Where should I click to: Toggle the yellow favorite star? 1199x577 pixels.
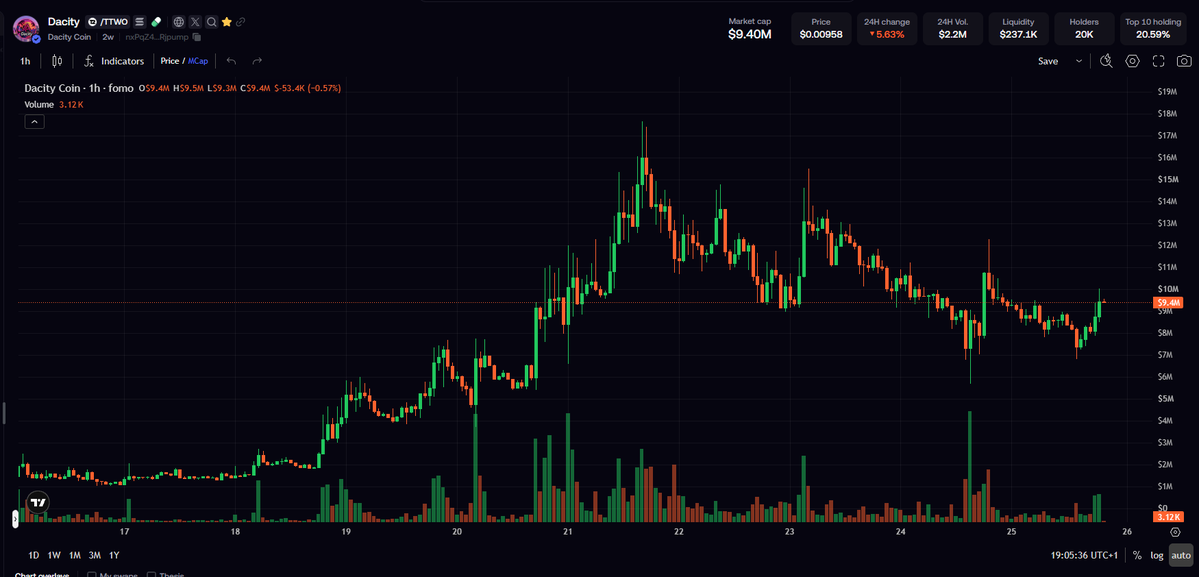(x=226, y=22)
